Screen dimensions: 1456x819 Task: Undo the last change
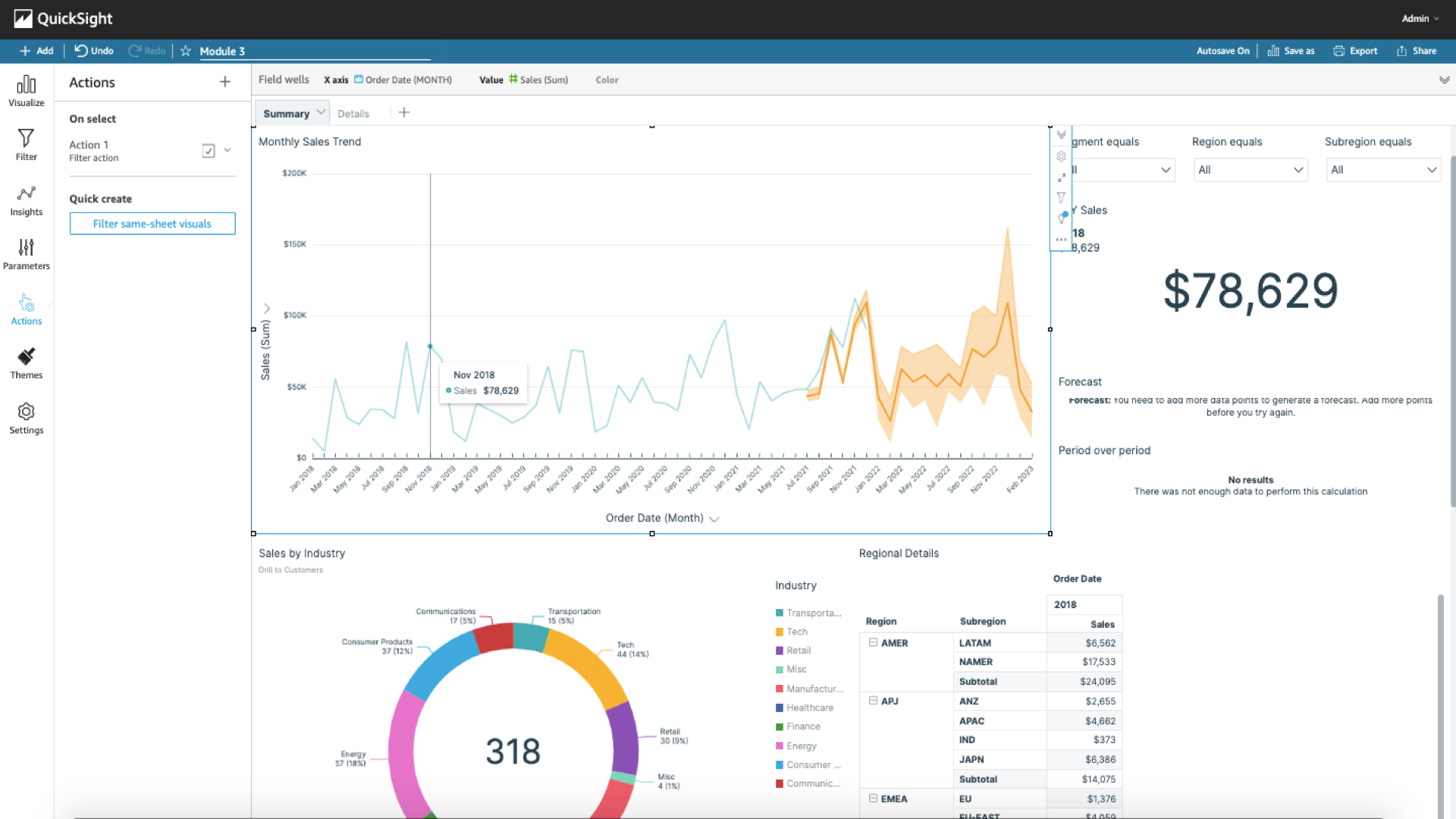(x=94, y=51)
